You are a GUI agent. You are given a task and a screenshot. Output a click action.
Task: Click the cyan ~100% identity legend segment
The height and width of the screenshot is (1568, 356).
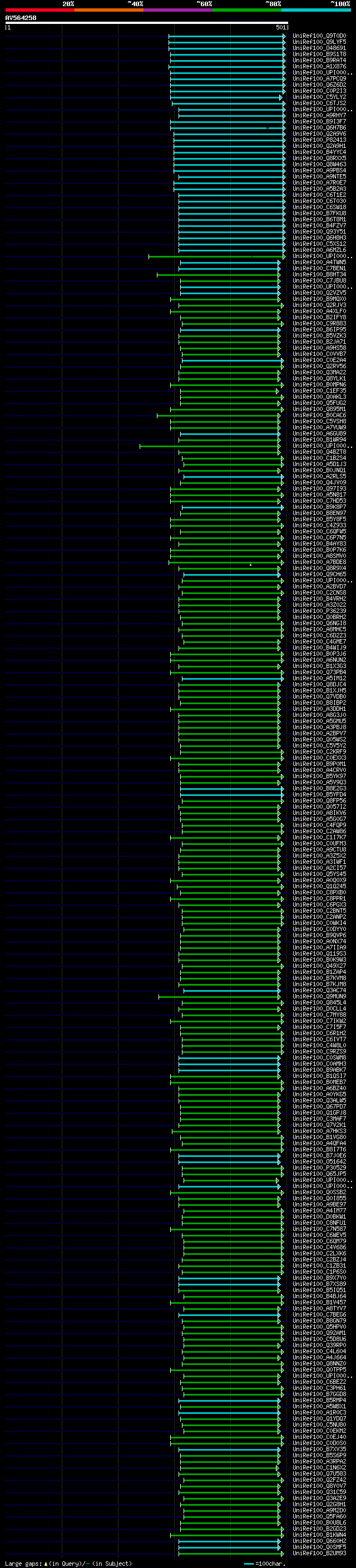coord(317,10)
